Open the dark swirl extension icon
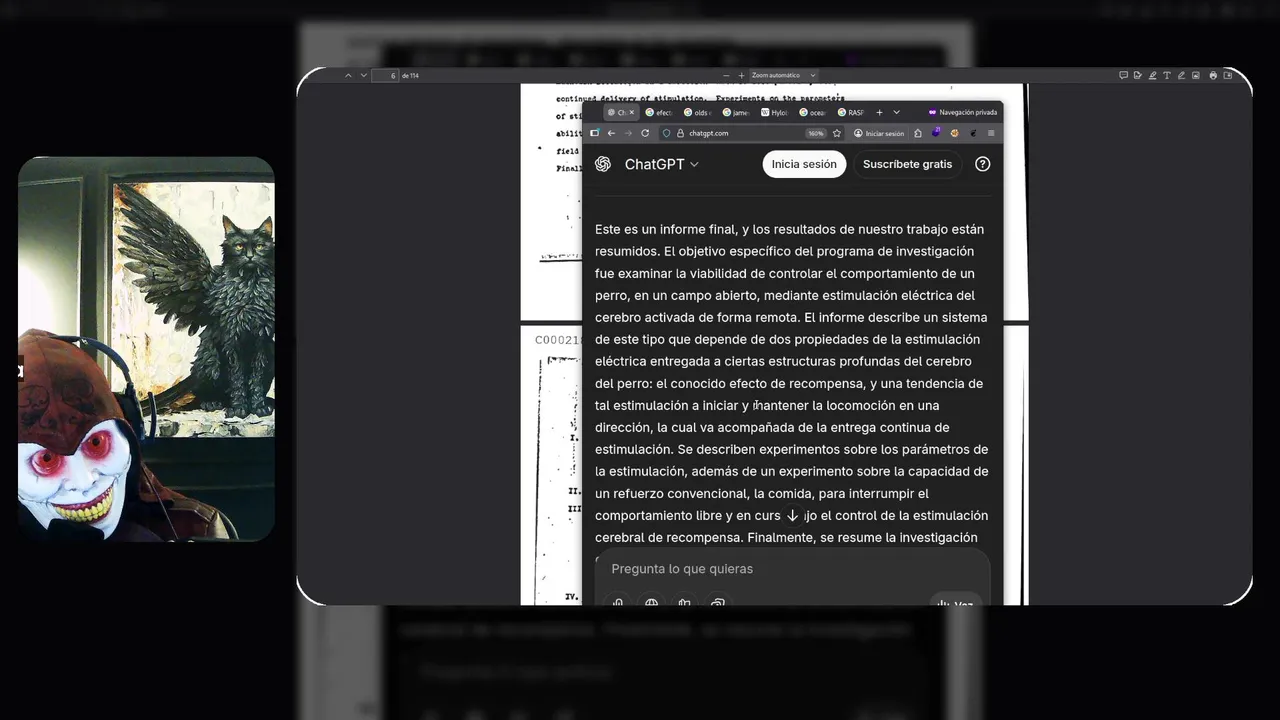1280x720 pixels. [973, 133]
